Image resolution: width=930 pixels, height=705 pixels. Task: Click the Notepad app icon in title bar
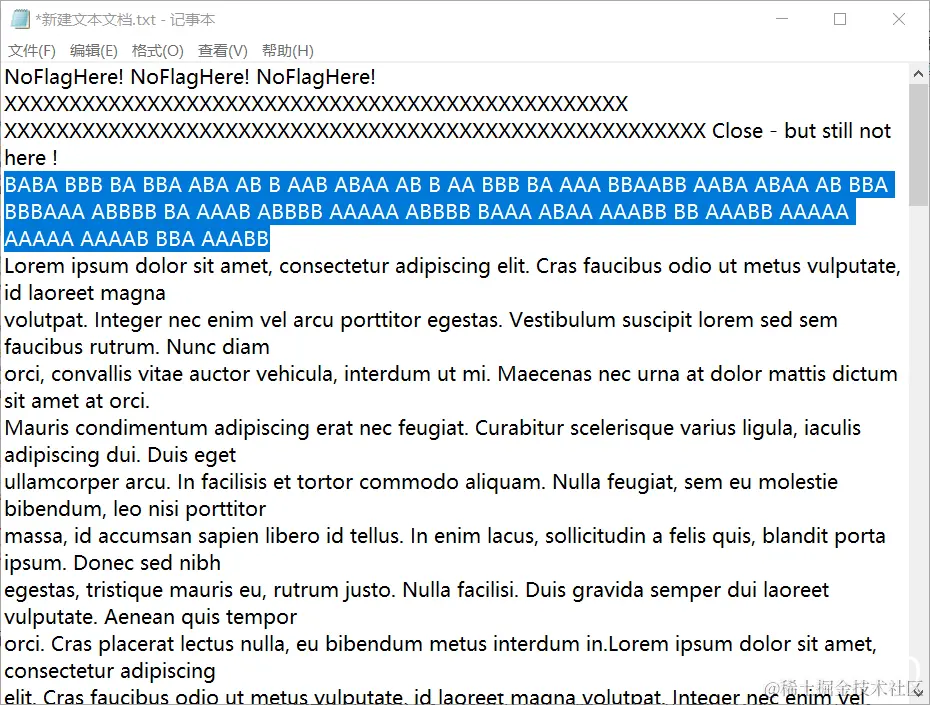click(20, 19)
